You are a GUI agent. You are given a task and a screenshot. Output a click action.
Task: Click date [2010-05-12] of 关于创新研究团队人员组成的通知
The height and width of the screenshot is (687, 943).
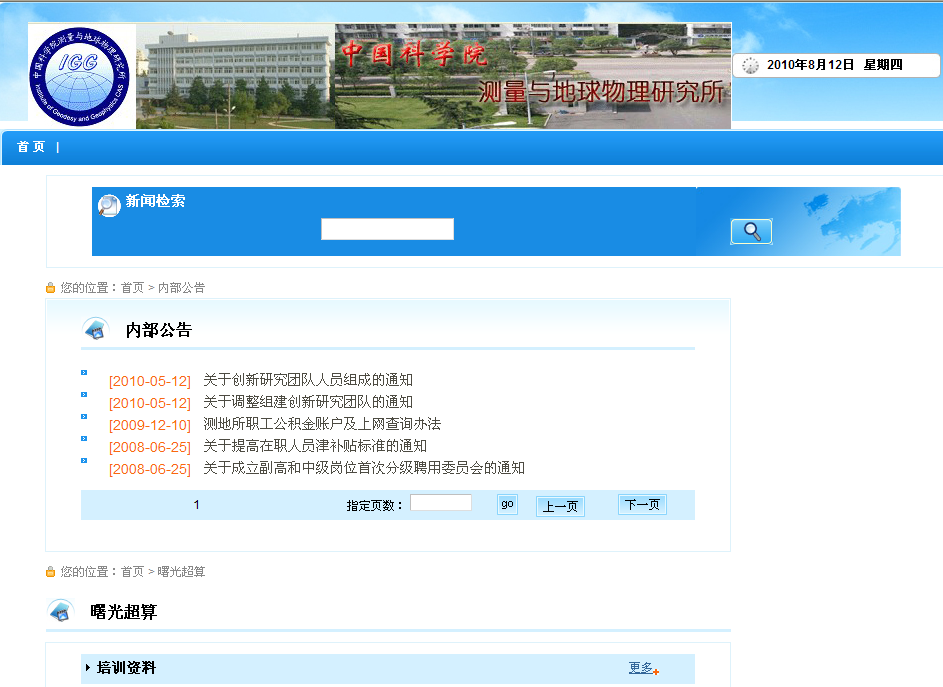pyautogui.click(x=150, y=381)
